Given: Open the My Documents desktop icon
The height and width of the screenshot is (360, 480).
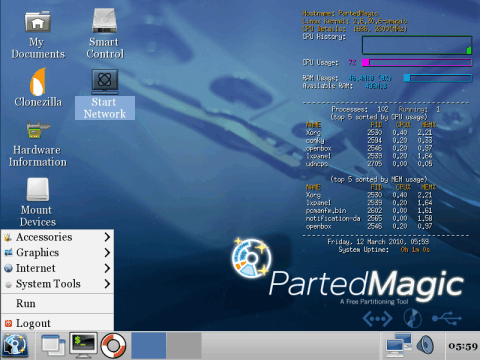Looking at the screenshot, I should pyautogui.click(x=38, y=34).
